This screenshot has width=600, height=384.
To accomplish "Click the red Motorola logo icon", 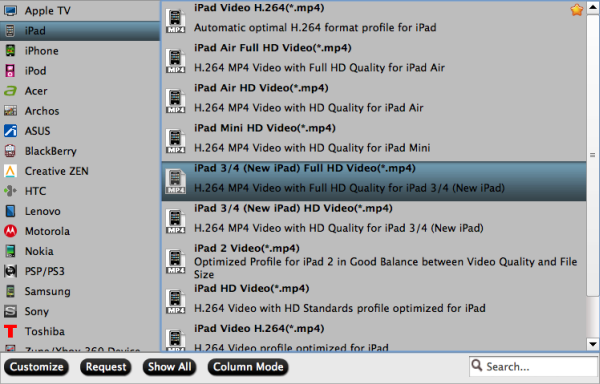I will [10, 231].
